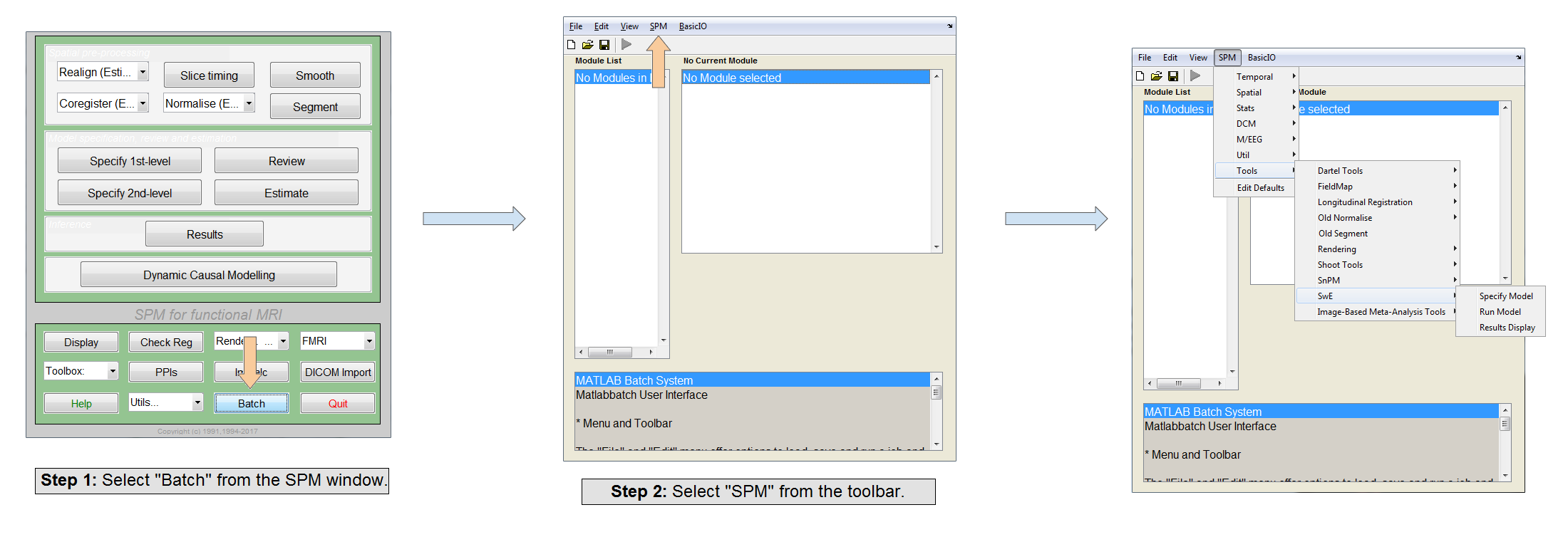Click New batch icon in middle batch window

pyautogui.click(x=571, y=45)
